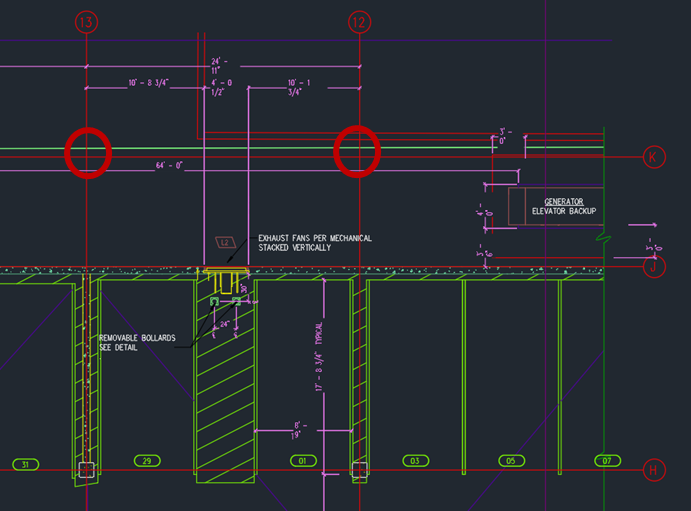Pick parking stall tag 07
The height and width of the screenshot is (511, 691).
pyautogui.click(x=606, y=461)
